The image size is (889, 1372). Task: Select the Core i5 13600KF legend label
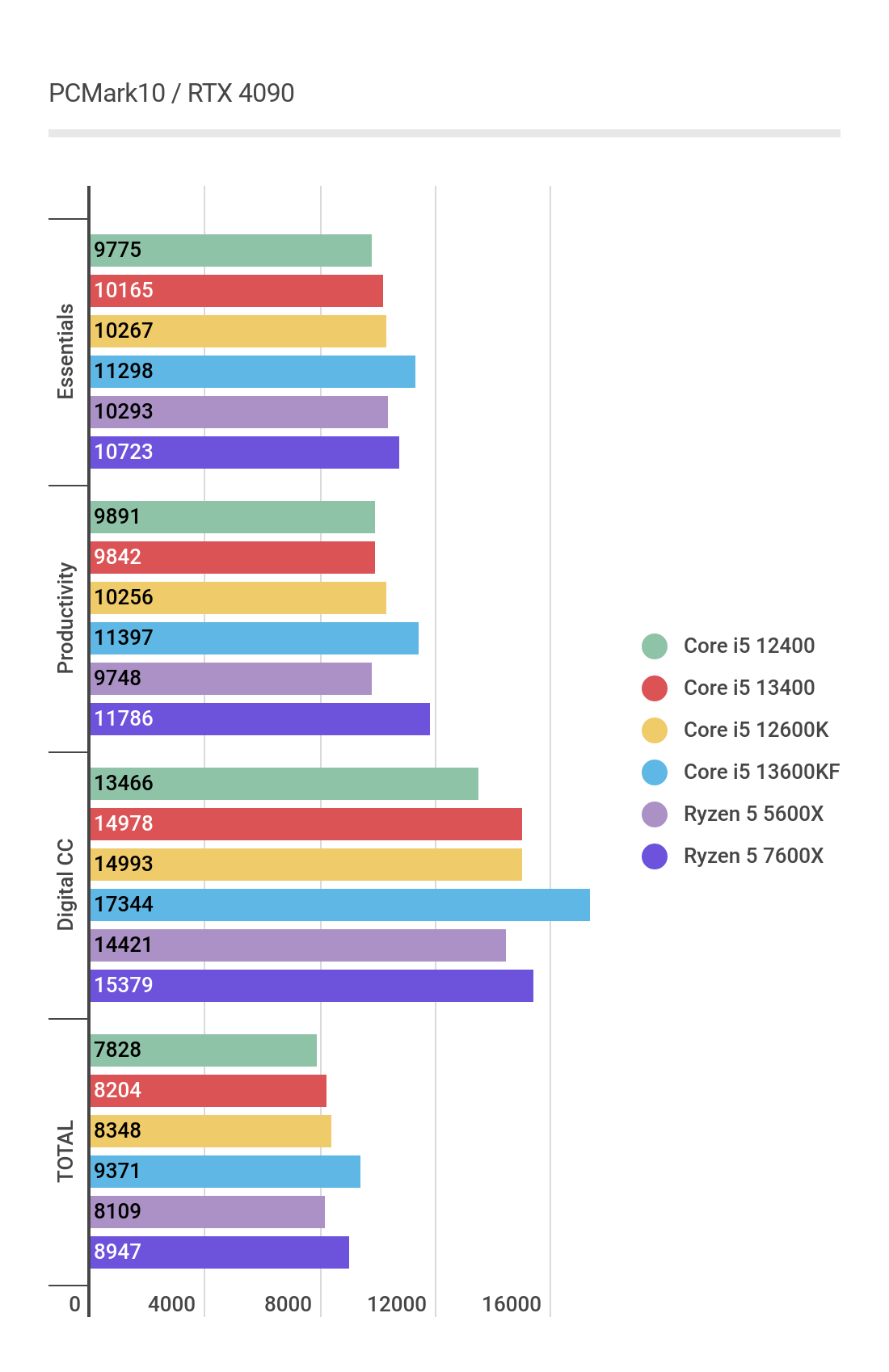pyautogui.click(x=761, y=772)
